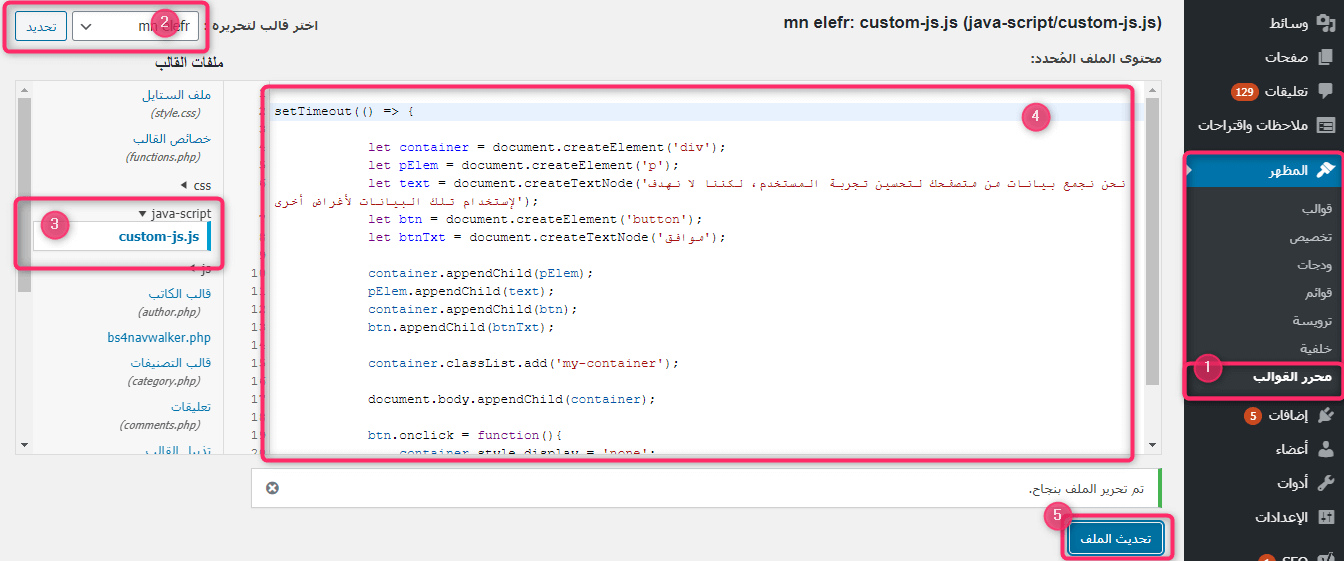
Task: Open the قوالب submenu item
Action: 1315,210
